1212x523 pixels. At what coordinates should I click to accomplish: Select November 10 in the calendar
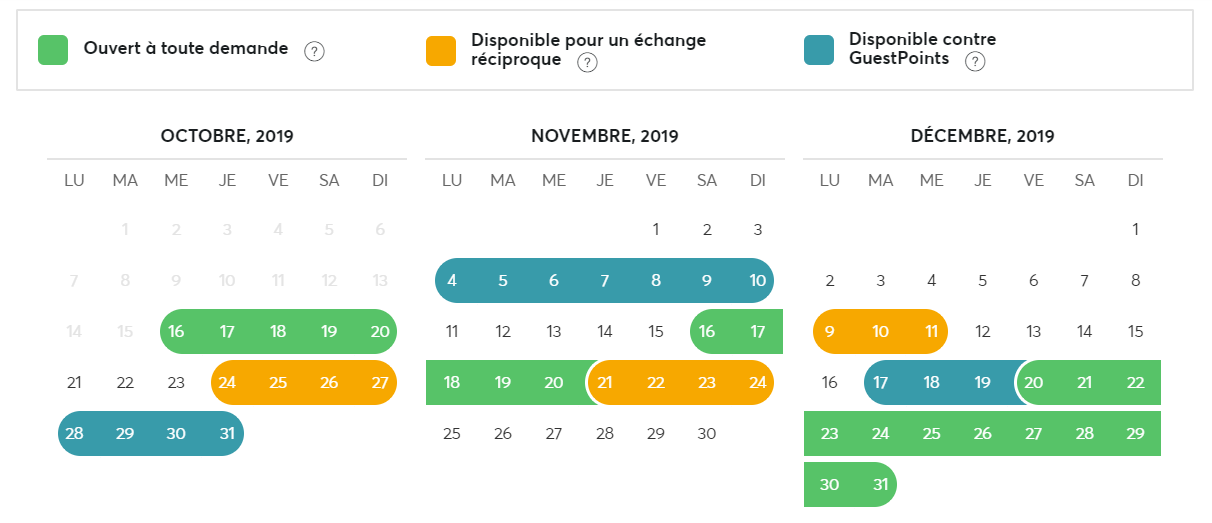757,281
